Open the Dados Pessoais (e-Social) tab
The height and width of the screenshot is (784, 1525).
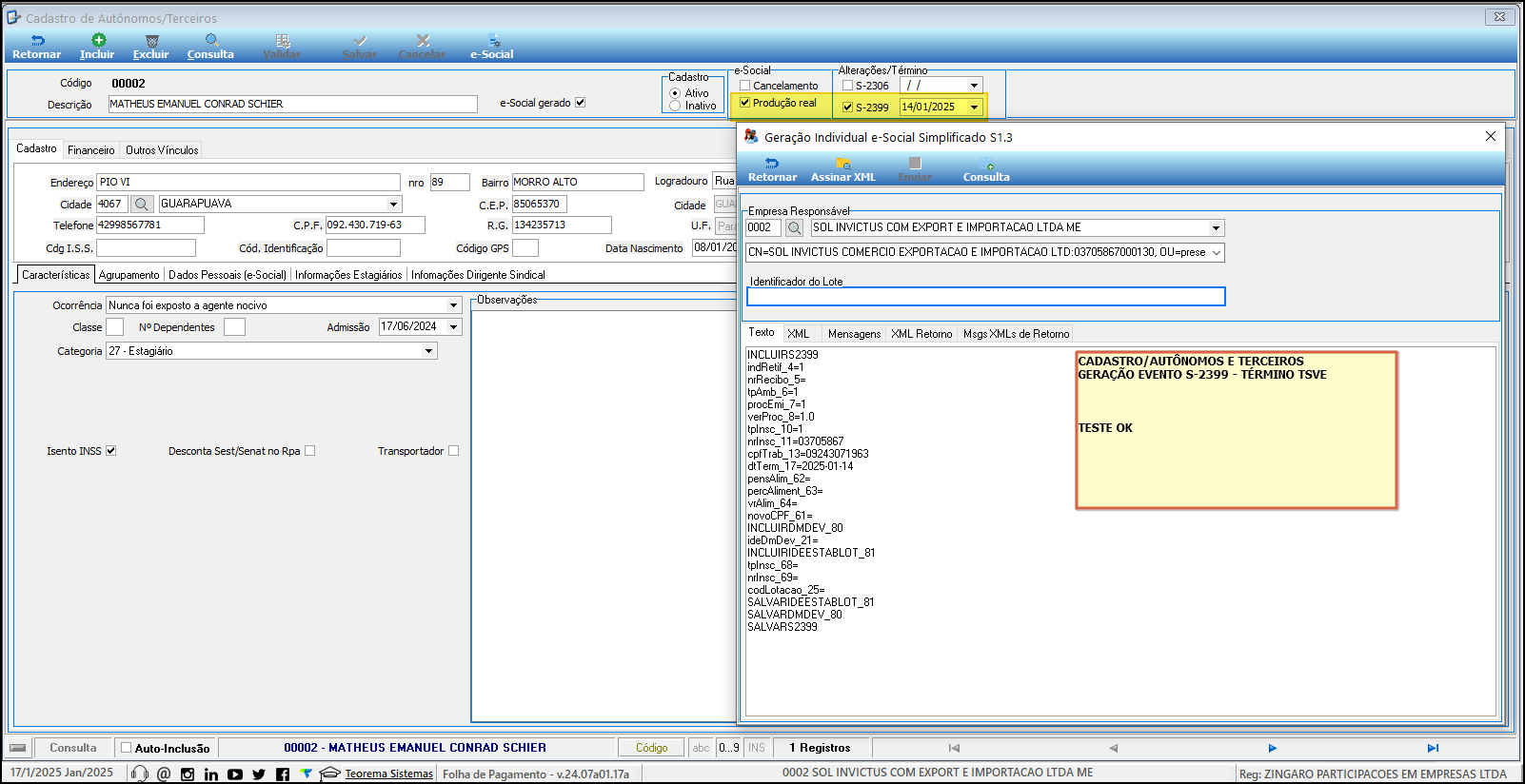pos(228,275)
